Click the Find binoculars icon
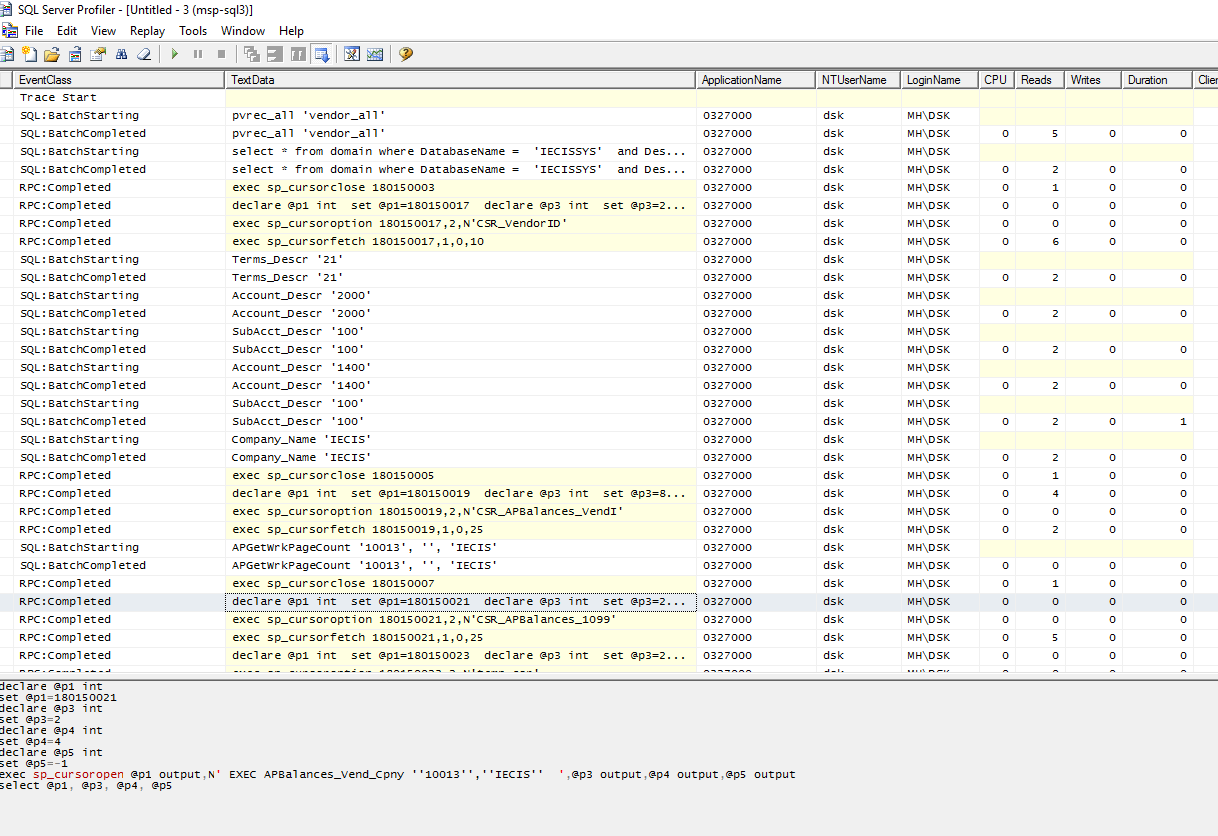The image size is (1218, 836). [121, 54]
